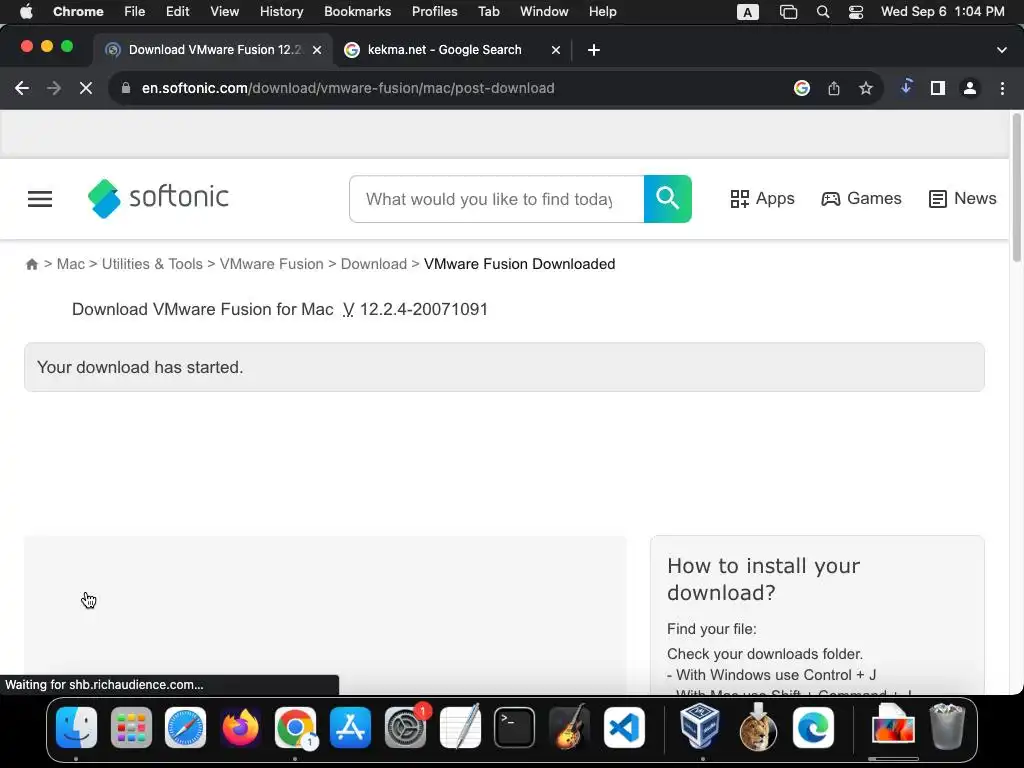Image resolution: width=1024 pixels, height=768 pixels.
Task: Open a new tab with plus
Action: click(594, 50)
